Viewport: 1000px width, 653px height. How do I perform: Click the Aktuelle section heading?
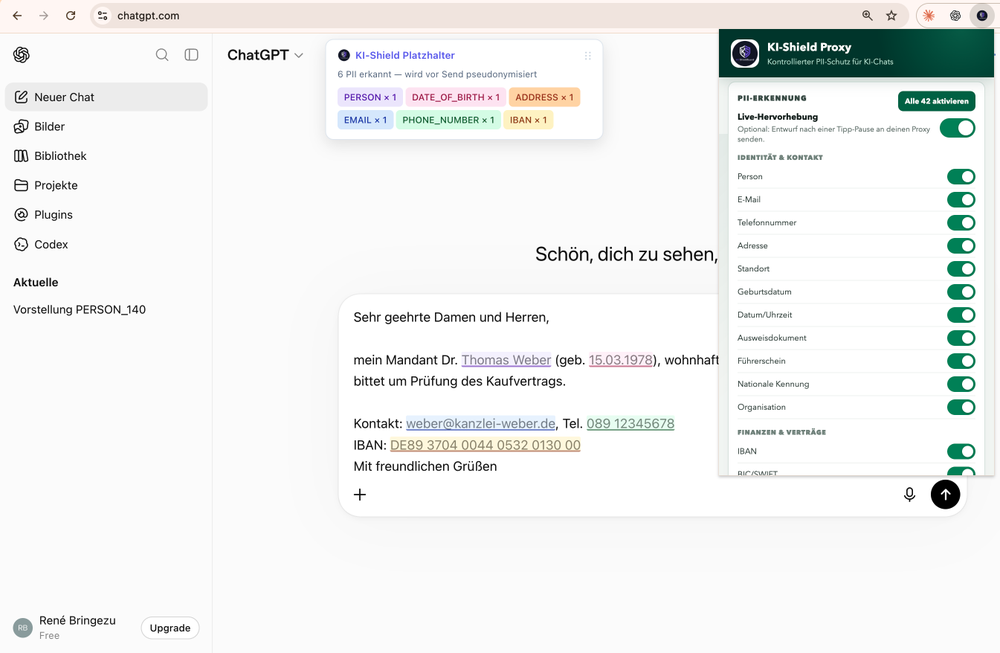click(x=36, y=282)
